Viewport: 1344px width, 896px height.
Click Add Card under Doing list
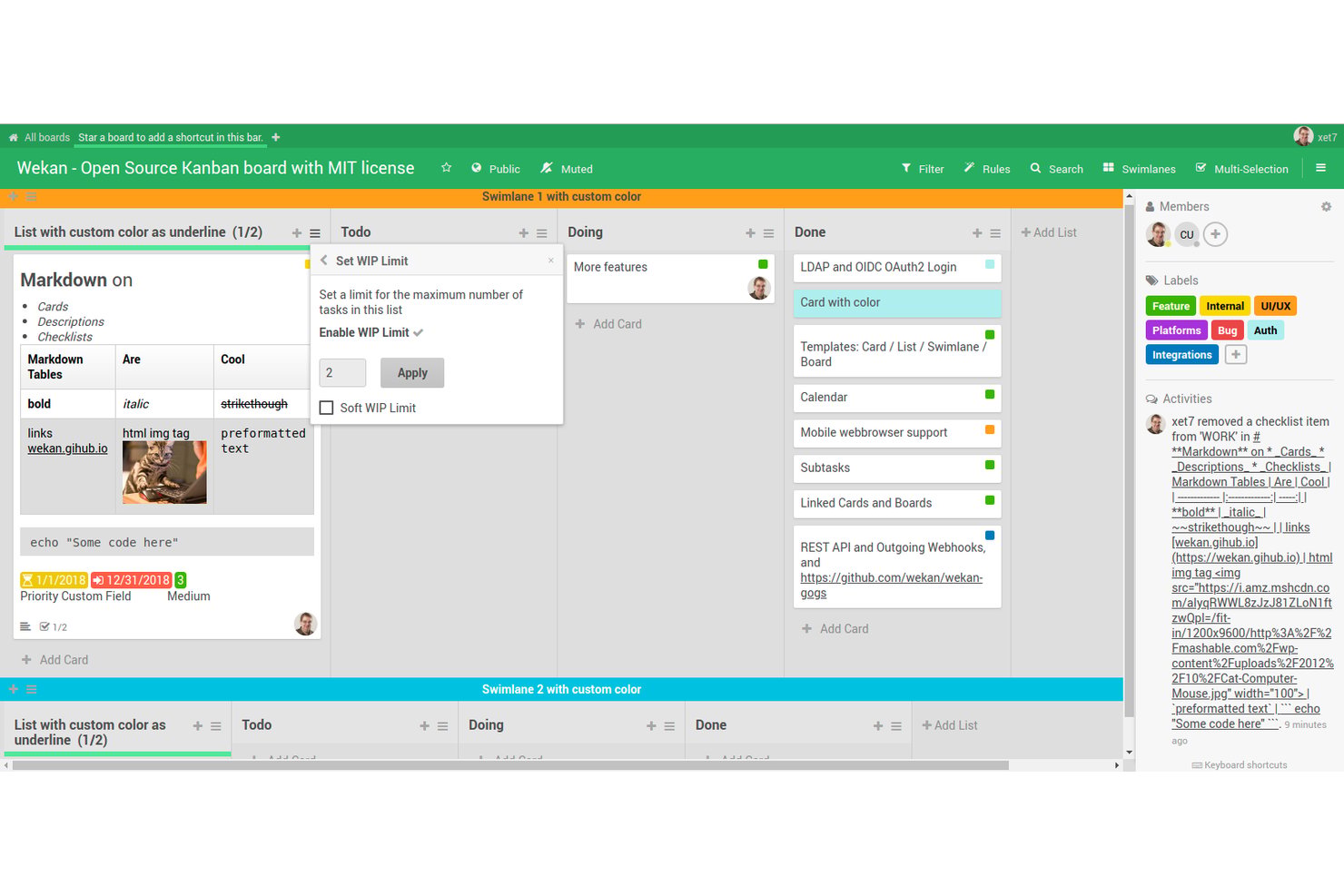608,324
